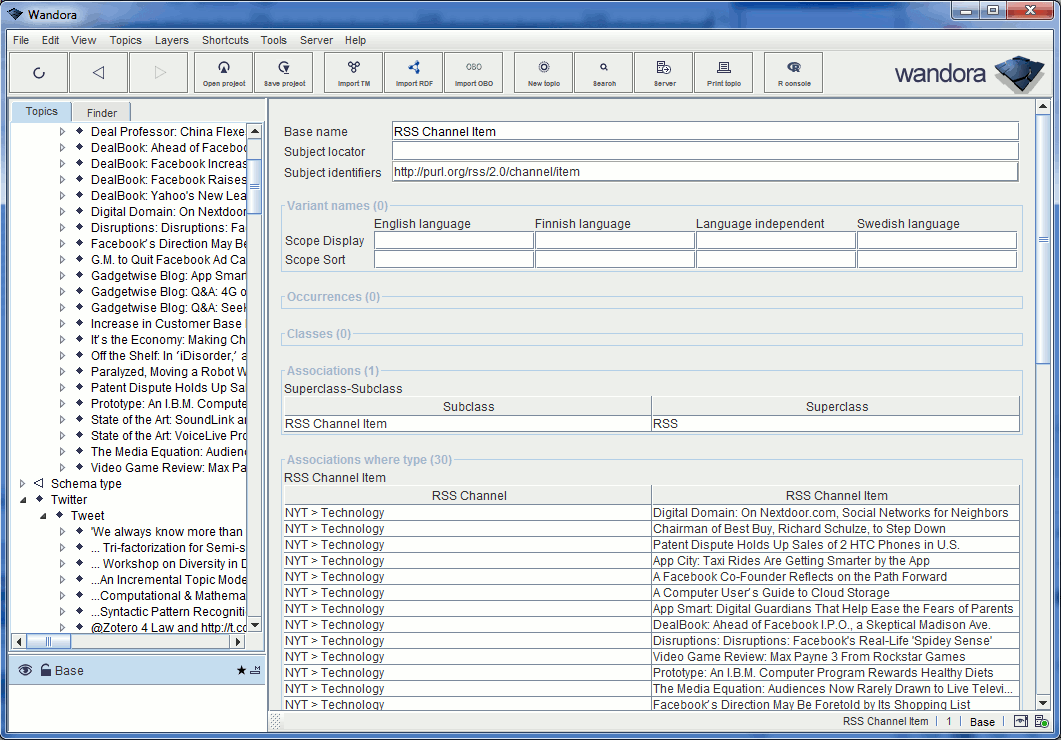This screenshot has width=1061, height=740.
Task: Click the Import OBO icon
Action: click(474, 72)
